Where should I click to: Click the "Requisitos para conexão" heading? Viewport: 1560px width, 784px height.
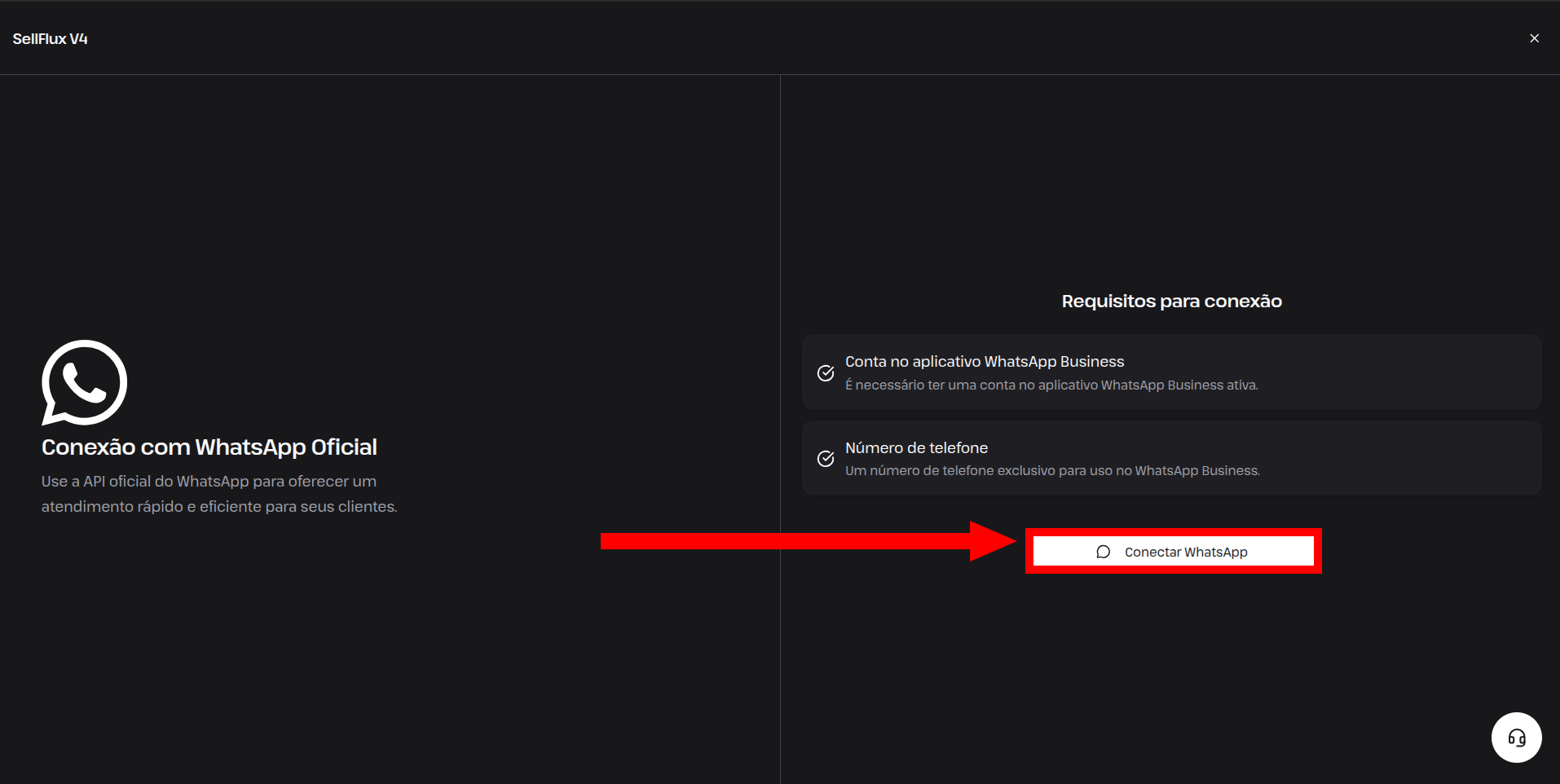coord(1171,301)
